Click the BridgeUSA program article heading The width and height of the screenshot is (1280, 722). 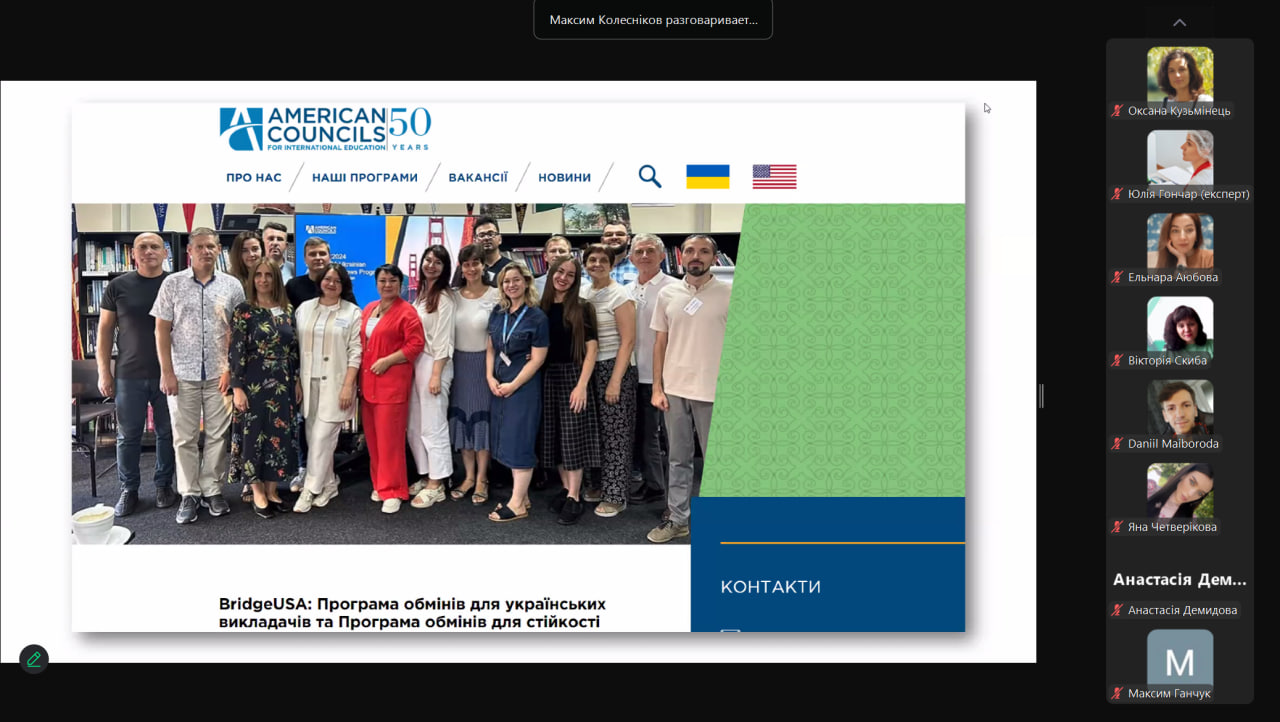tap(412, 613)
